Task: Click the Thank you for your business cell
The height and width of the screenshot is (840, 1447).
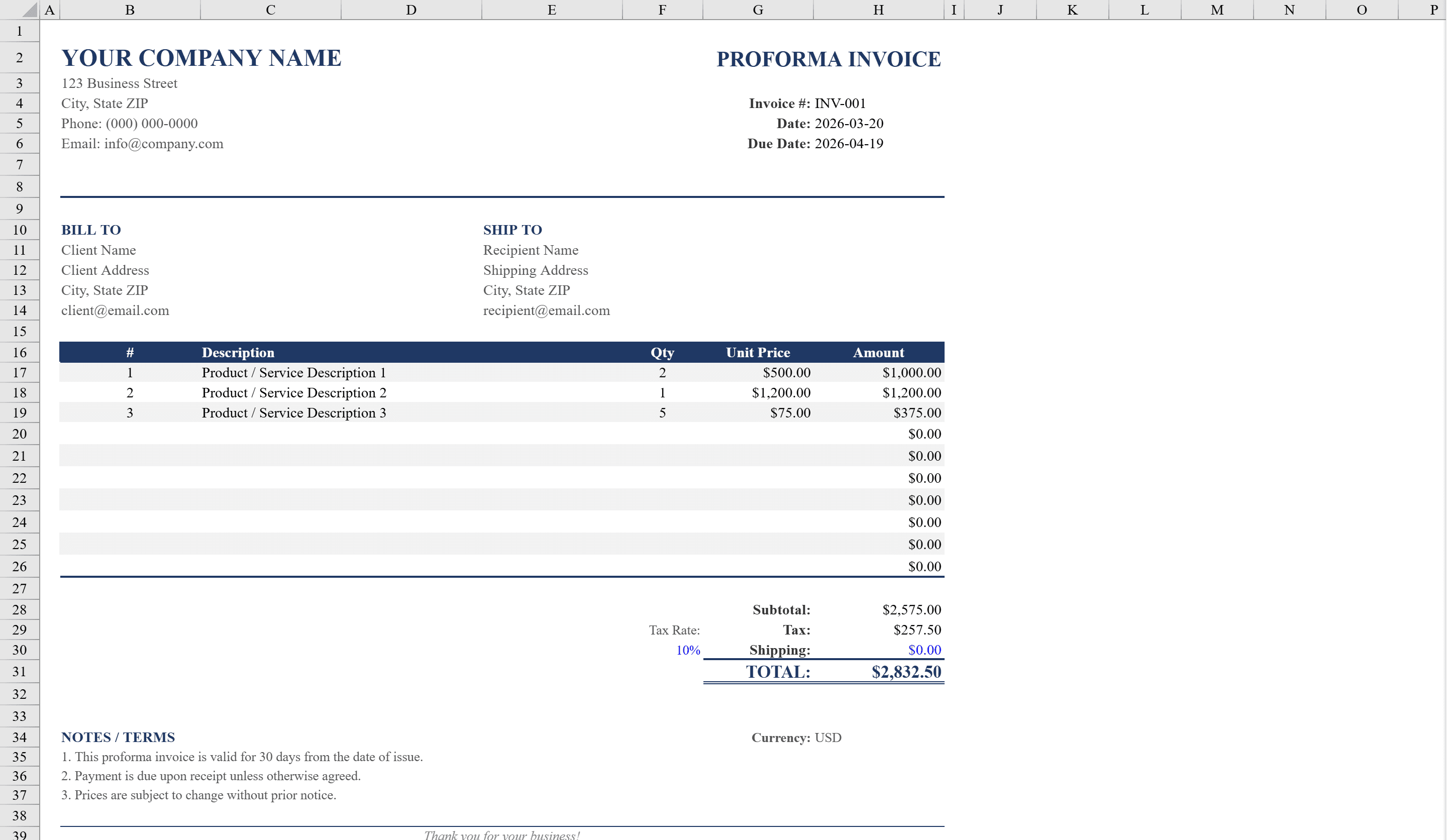Action: tap(502, 835)
